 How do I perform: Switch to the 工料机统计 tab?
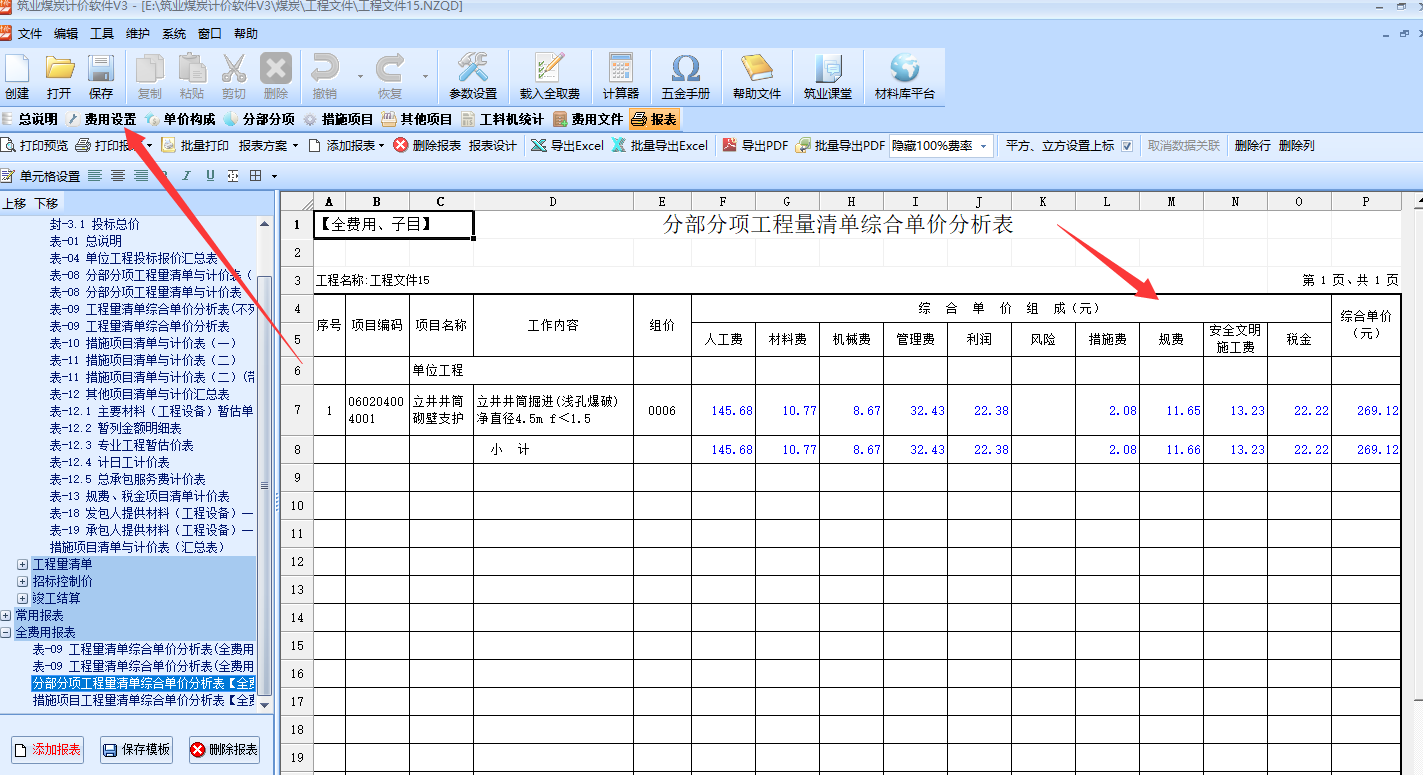tap(502, 120)
